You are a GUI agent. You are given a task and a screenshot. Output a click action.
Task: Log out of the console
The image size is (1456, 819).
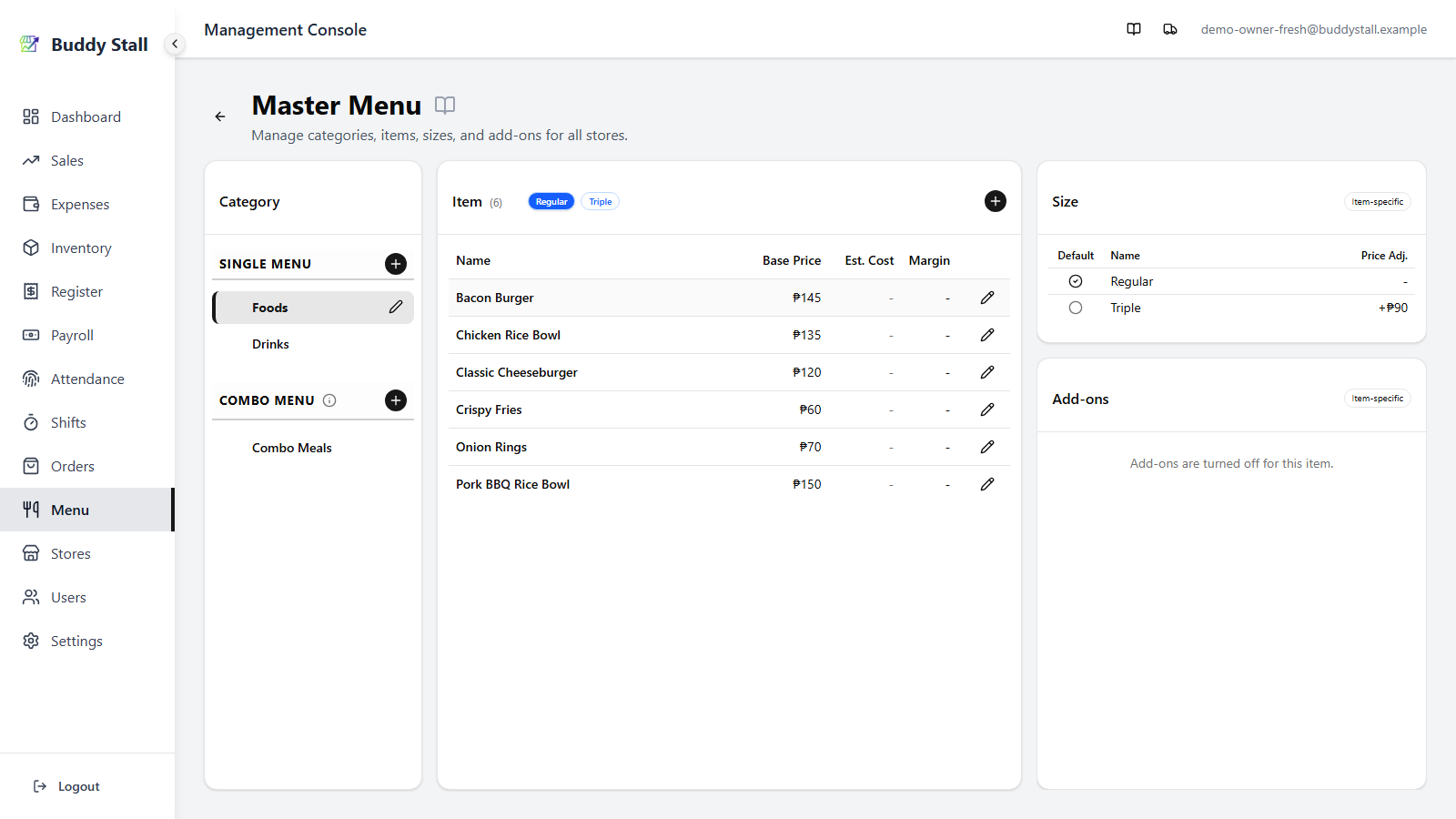pos(66,786)
